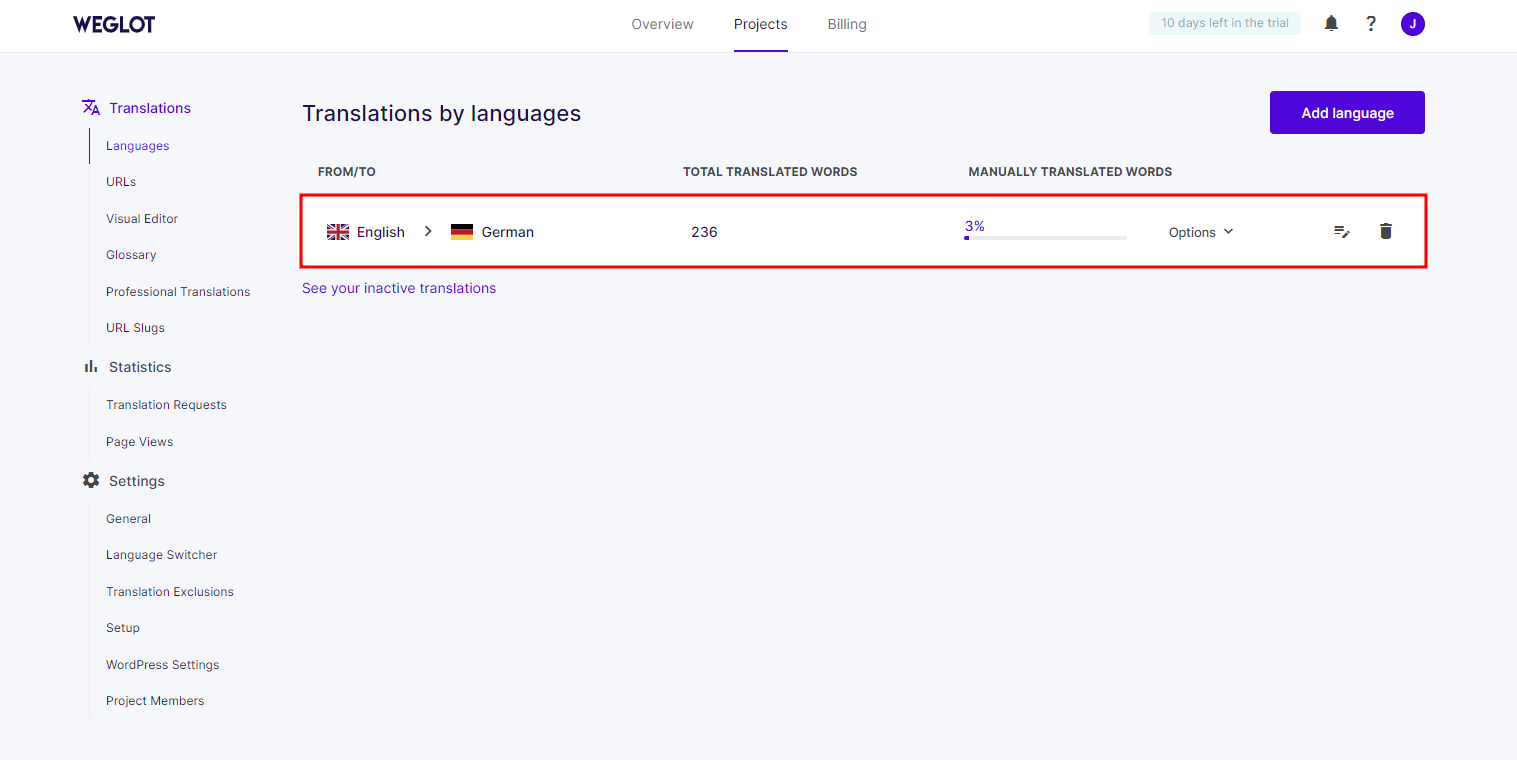Open the notifications bell icon
This screenshot has width=1517, height=760.
click(1331, 24)
